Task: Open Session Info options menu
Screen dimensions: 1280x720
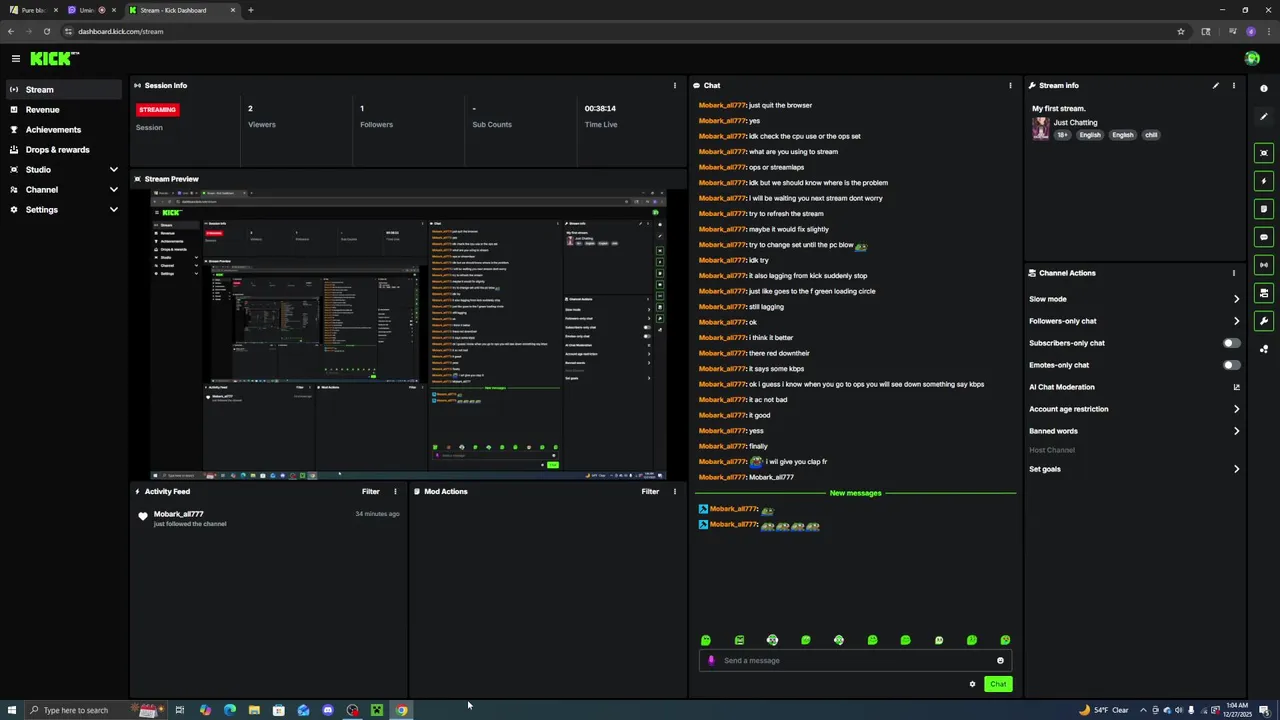Action: tap(674, 86)
